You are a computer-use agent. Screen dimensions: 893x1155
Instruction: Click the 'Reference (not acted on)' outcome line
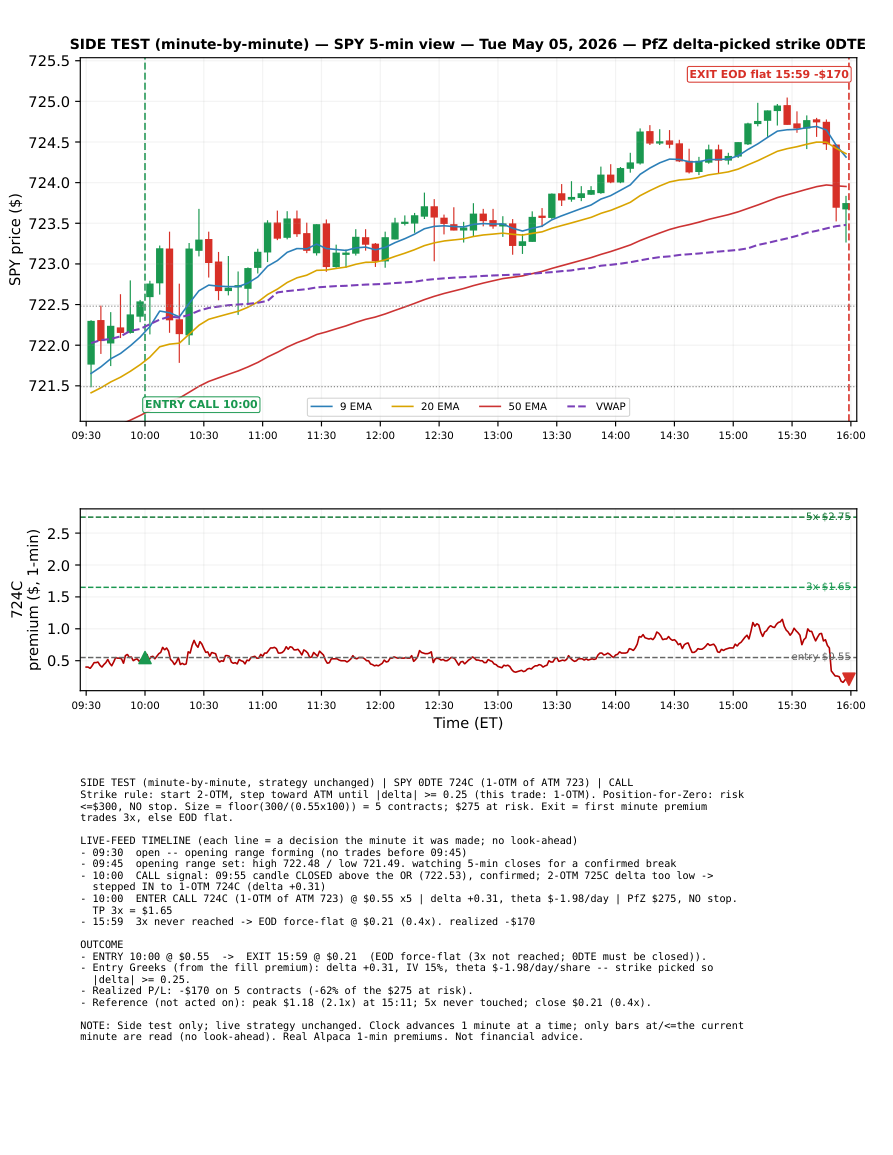coord(365,1003)
